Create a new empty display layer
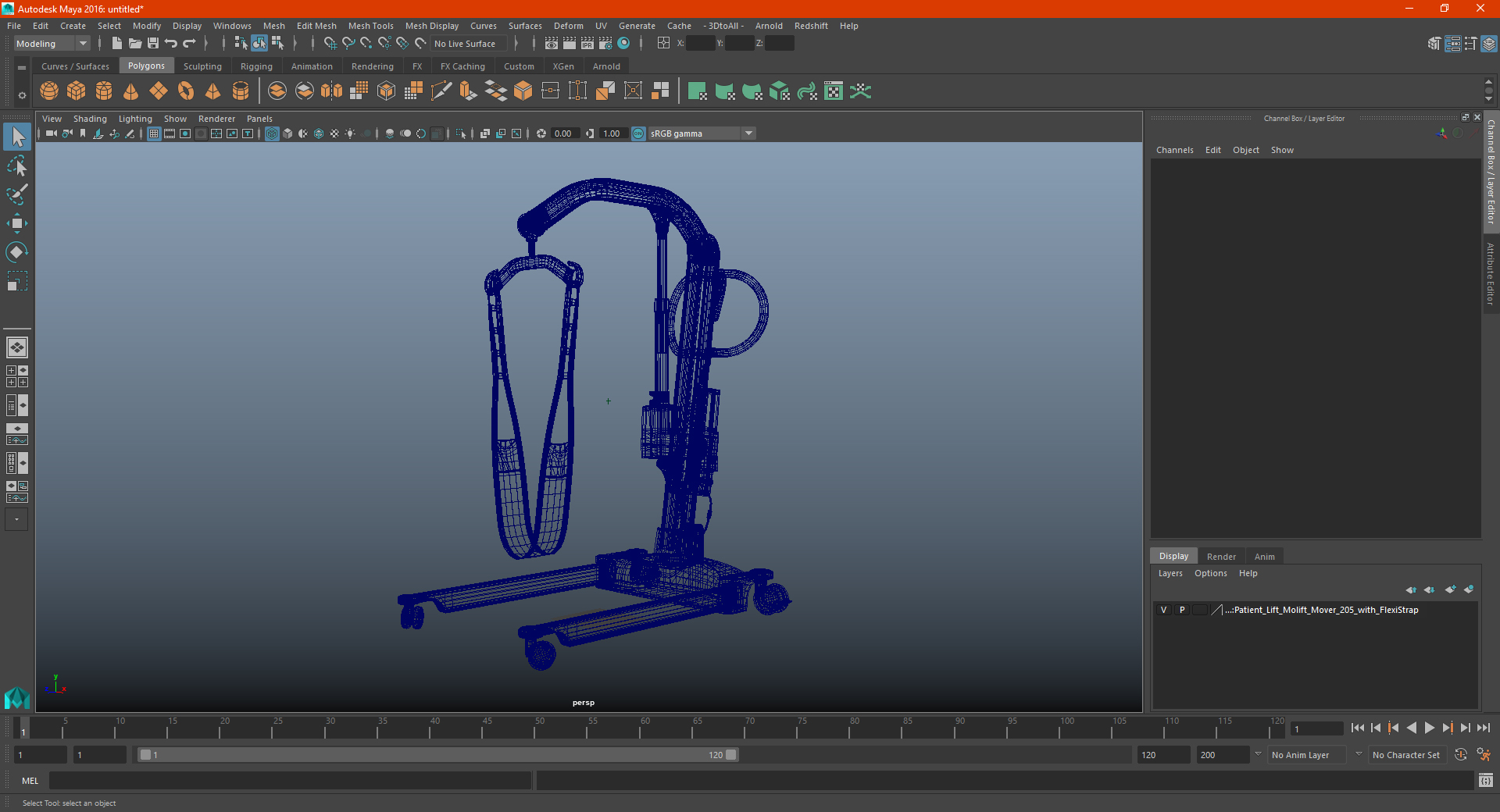The image size is (1500, 812). (x=1450, y=589)
